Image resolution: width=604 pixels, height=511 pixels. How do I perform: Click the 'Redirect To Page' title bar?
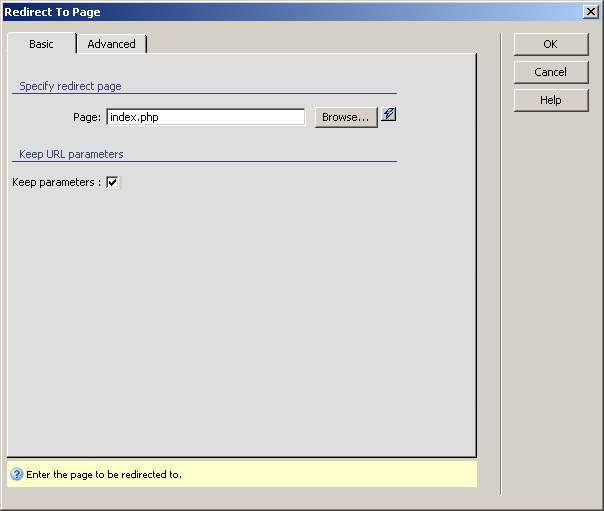click(x=250, y=12)
